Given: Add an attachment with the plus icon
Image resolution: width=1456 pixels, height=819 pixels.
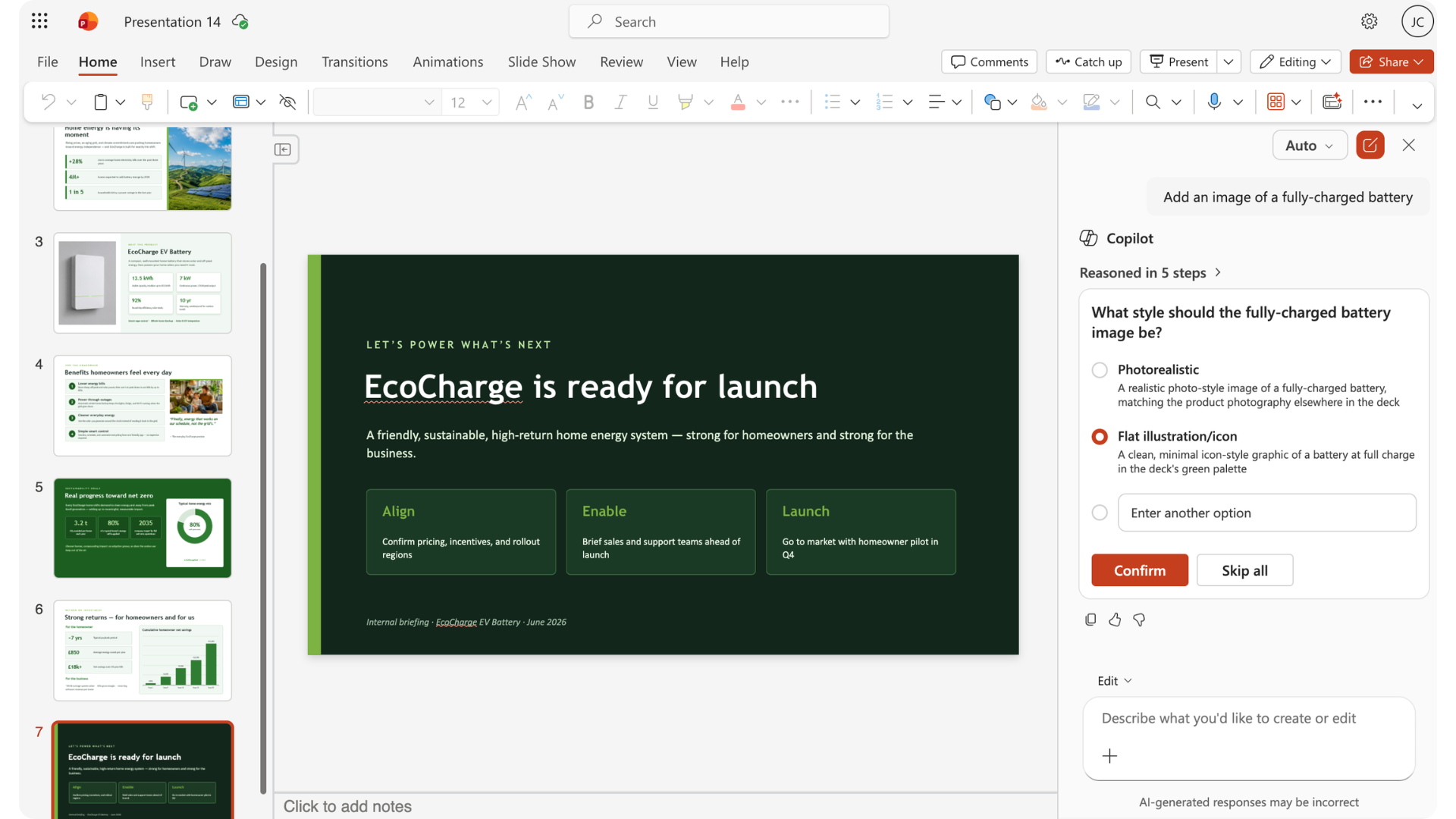Looking at the screenshot, I should click(1109, 756).
